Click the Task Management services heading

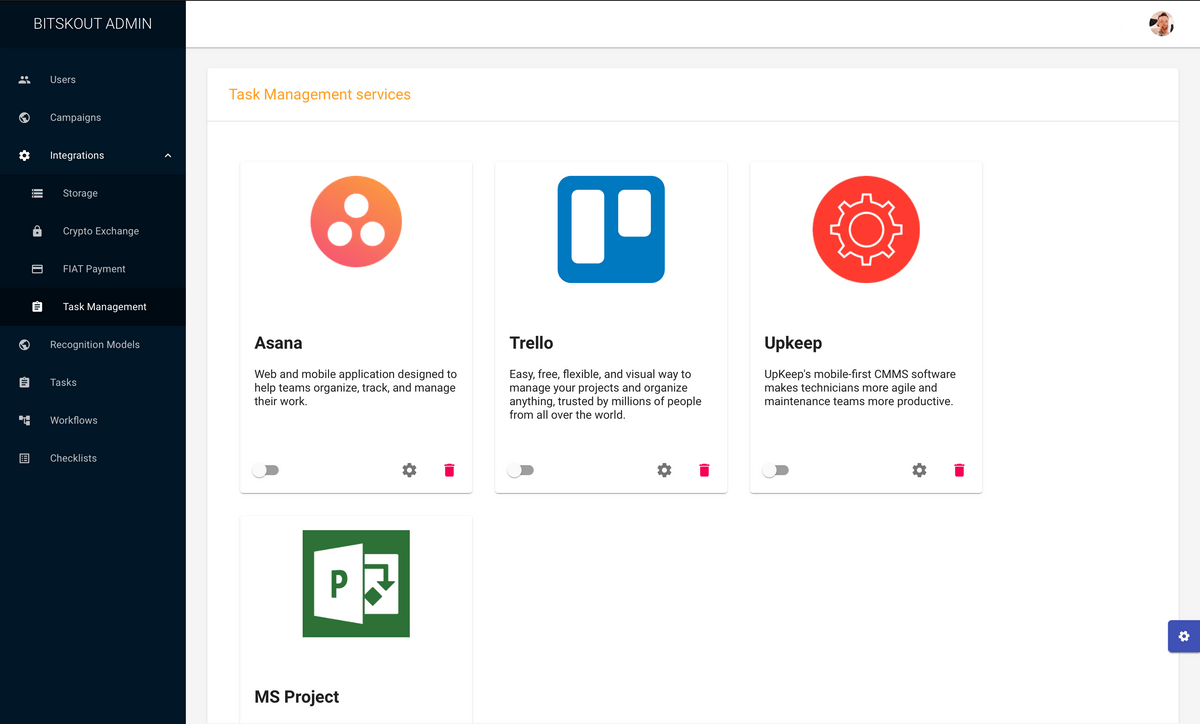click(320, 95)
